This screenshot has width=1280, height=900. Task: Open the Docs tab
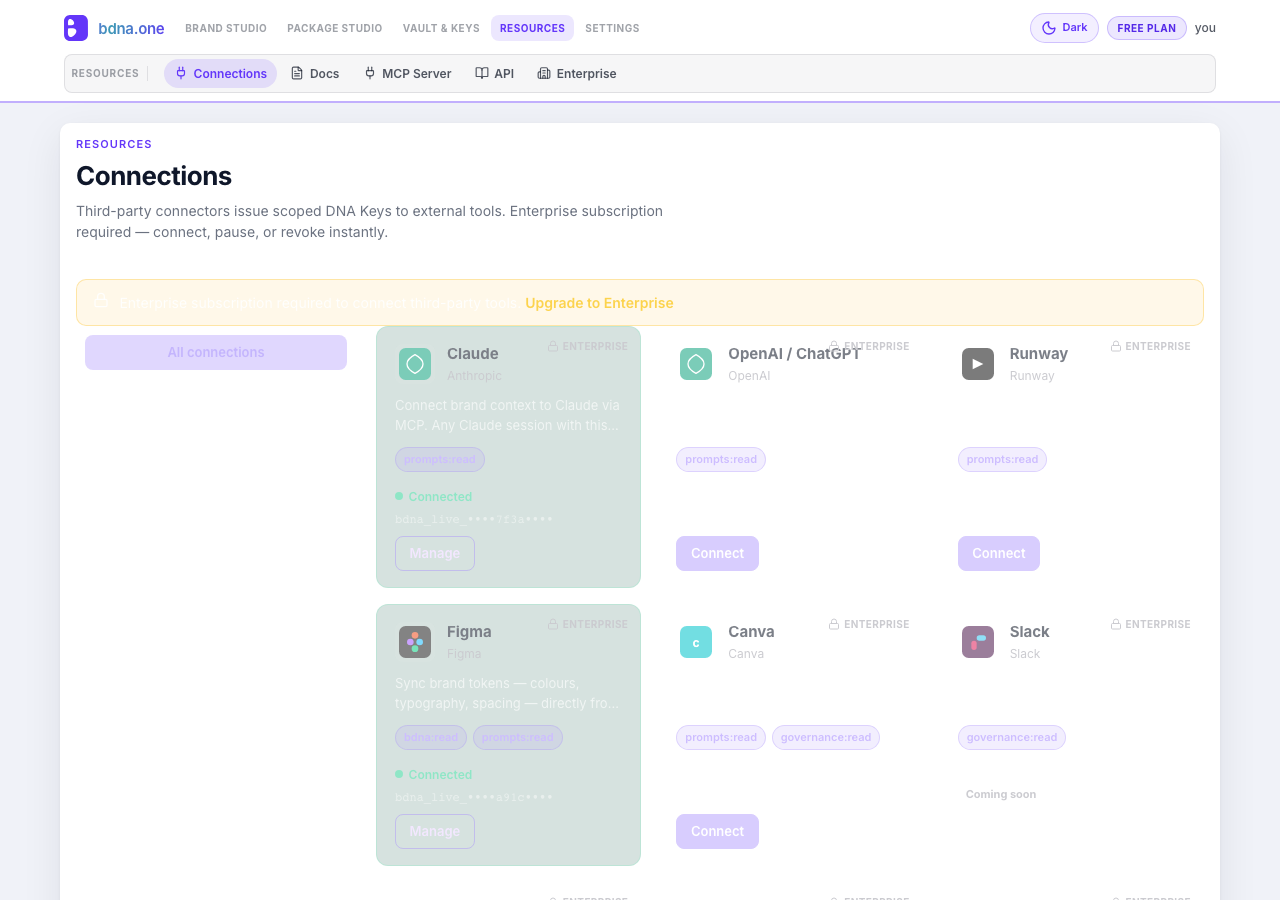tap(315, 73)
